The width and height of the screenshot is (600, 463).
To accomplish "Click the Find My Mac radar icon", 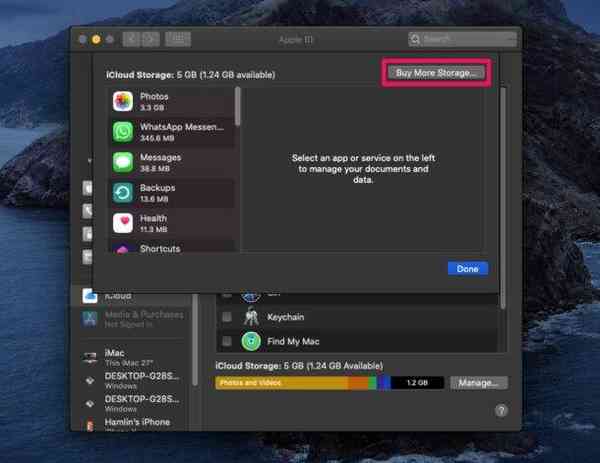I will [x=251, y=341].
